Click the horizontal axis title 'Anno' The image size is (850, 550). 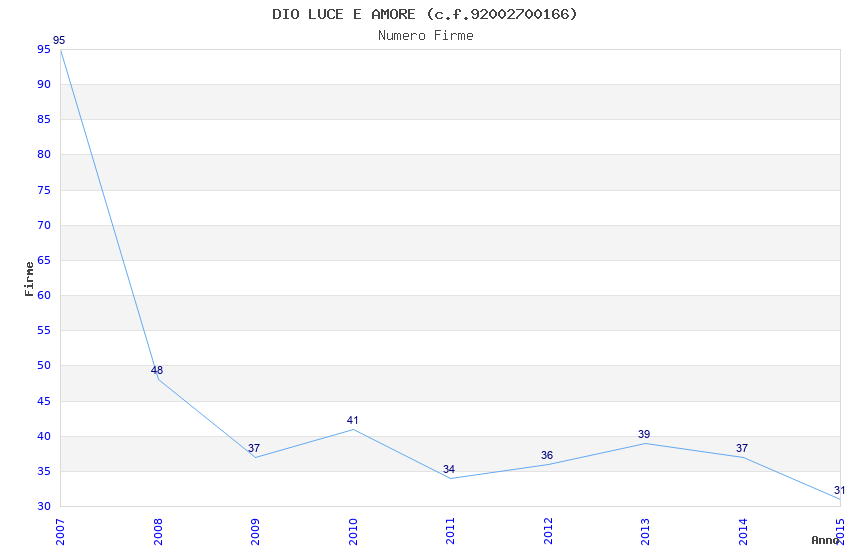[825, 540]
